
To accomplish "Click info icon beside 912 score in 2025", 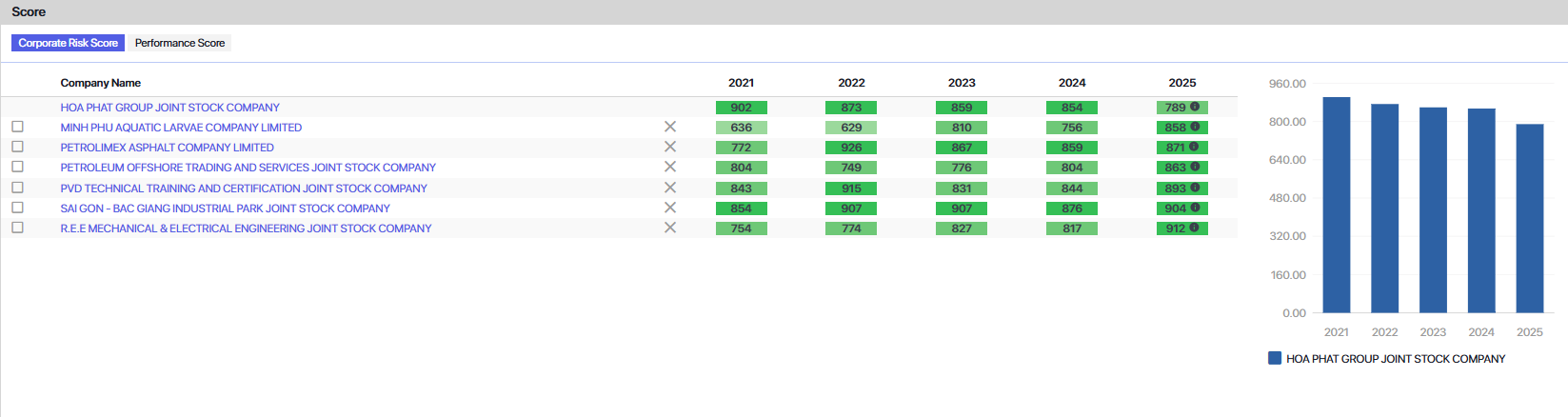I will tap(1194, 228).
